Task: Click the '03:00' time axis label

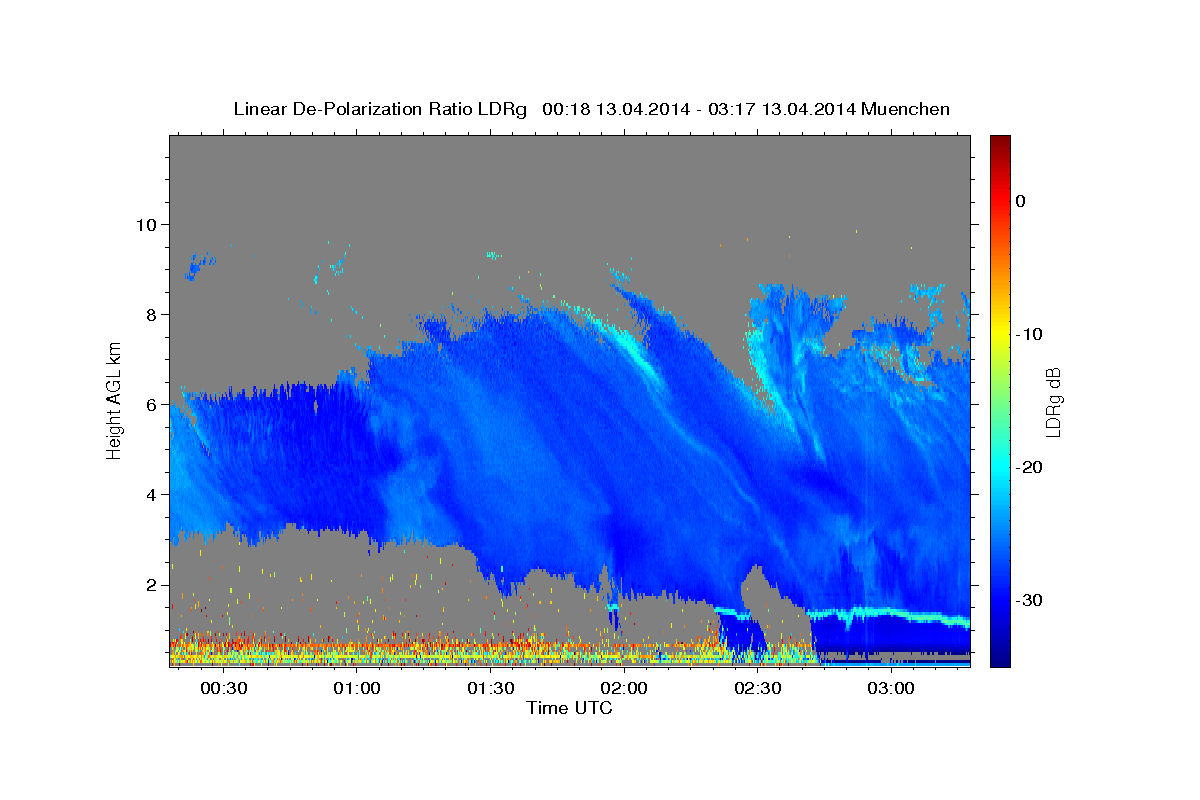Action: pos(891,689)
